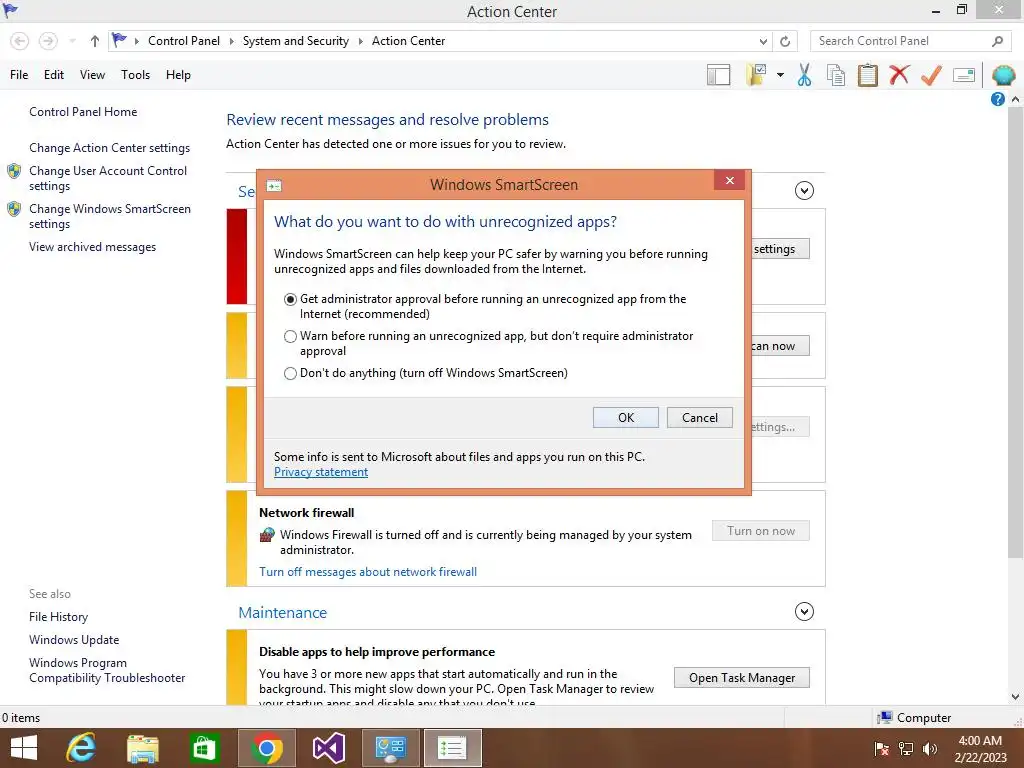This screenshot has width=1024, height=768.
Task: Collapse the Security section chevron
Action: [804, 191]
